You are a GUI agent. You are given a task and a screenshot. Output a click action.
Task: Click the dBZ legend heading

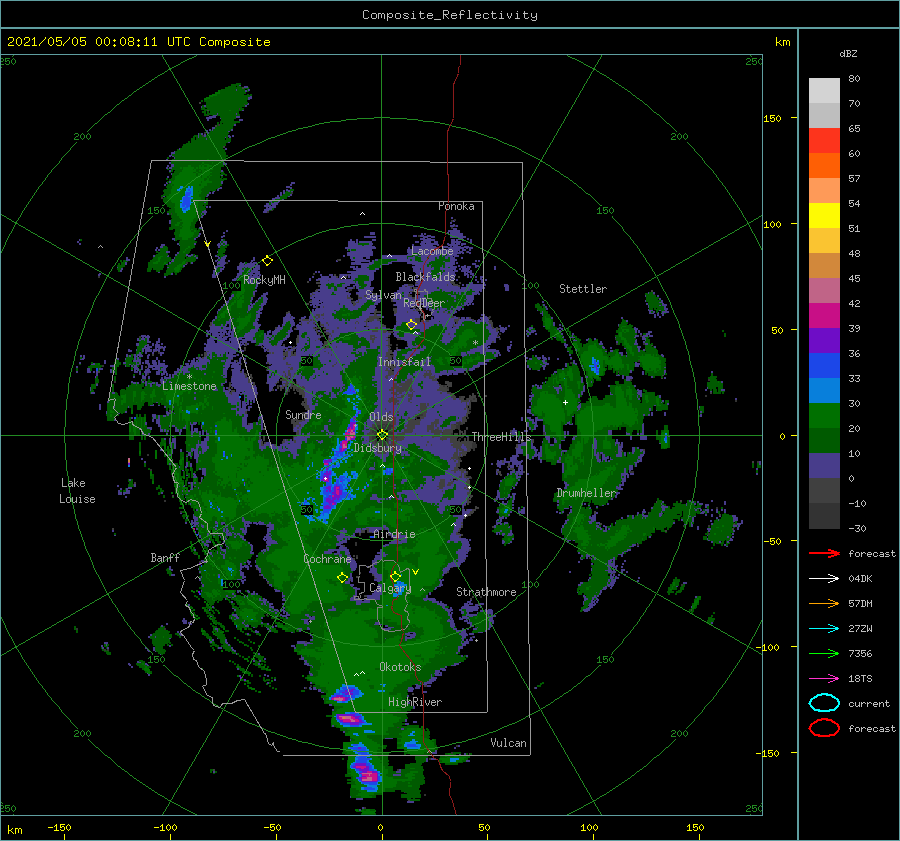coord(848,53)
